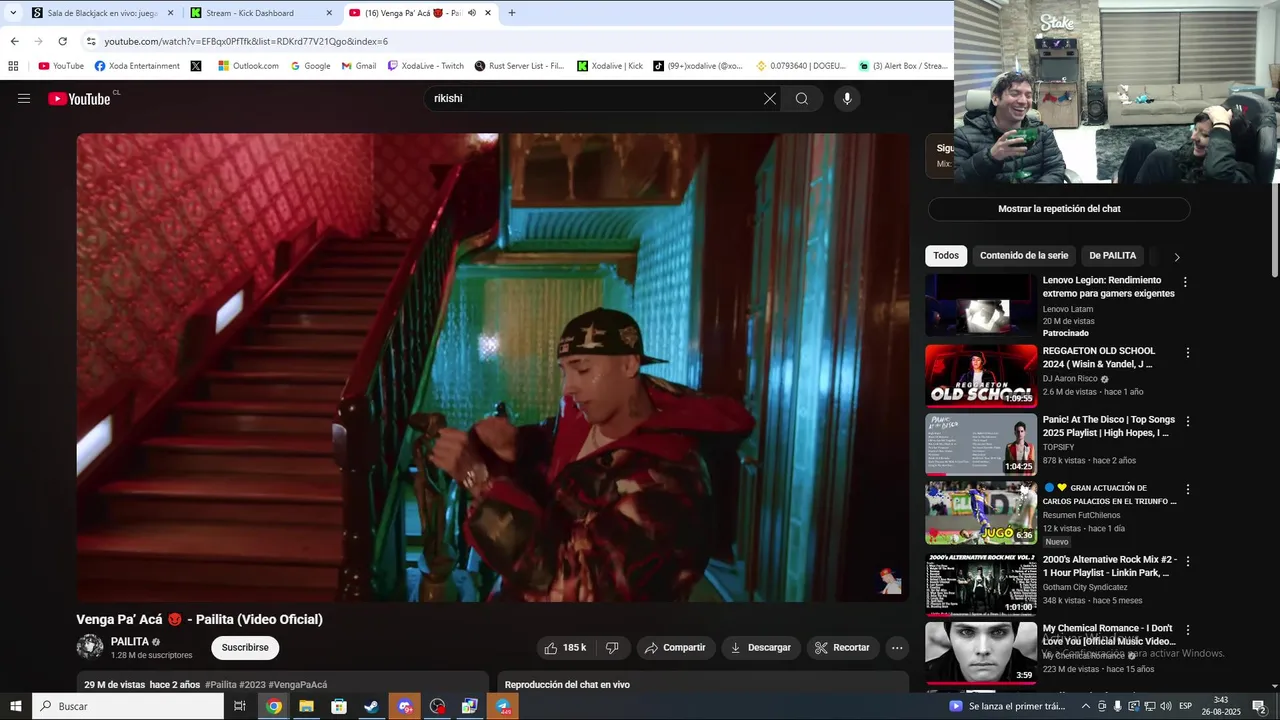Open Outlook.com bookmark

point(249,66)
